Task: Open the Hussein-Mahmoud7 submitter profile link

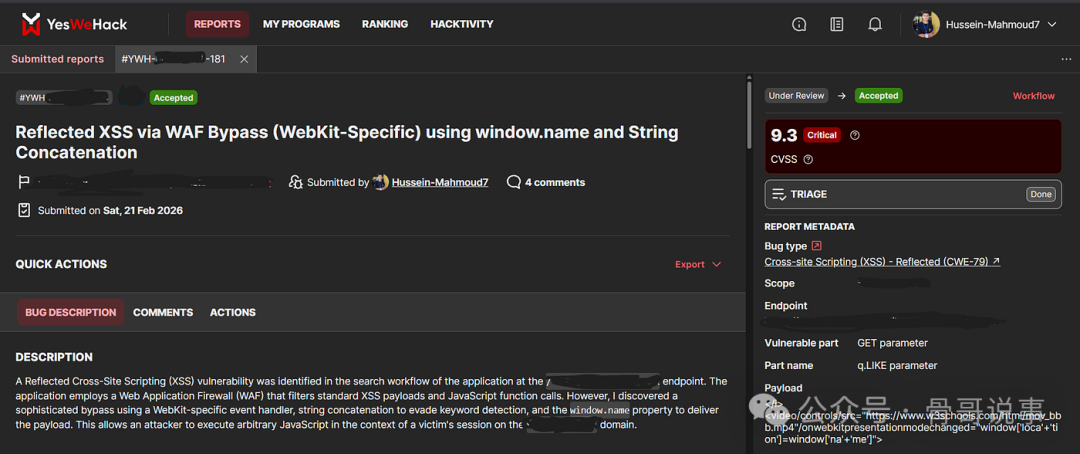Action: coord(439,182)
